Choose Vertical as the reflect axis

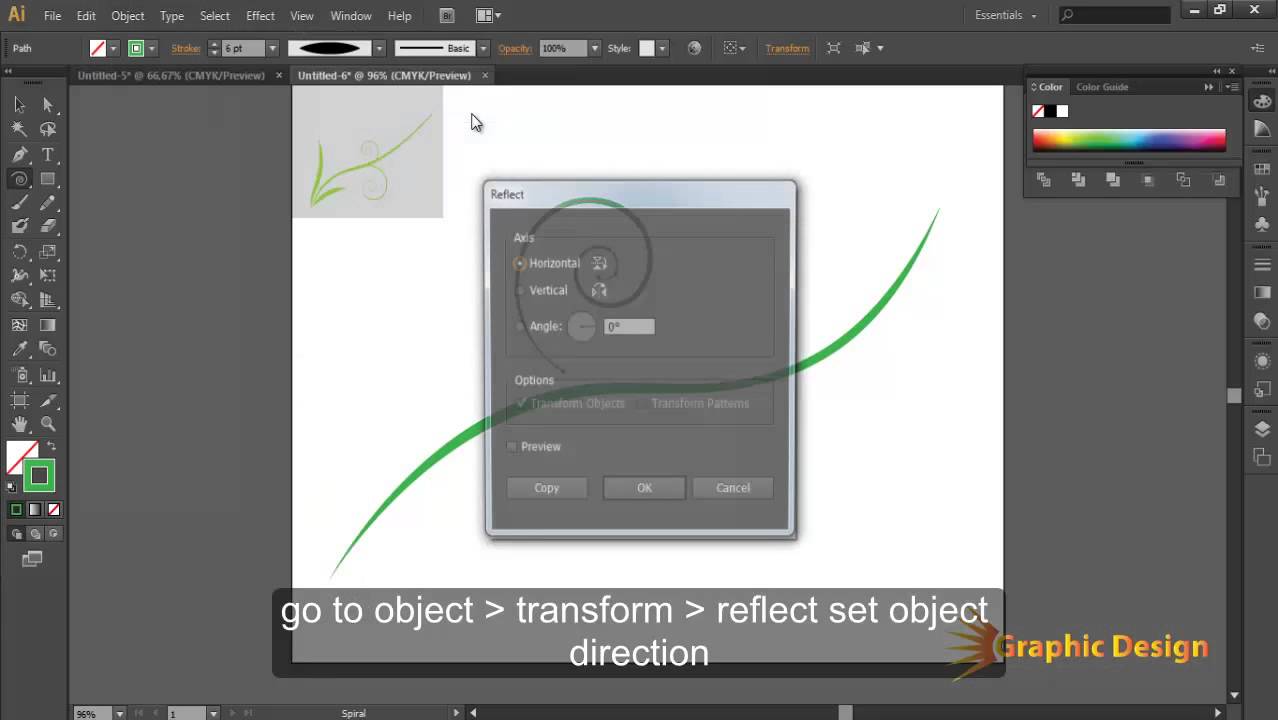(x=520, y=290)
